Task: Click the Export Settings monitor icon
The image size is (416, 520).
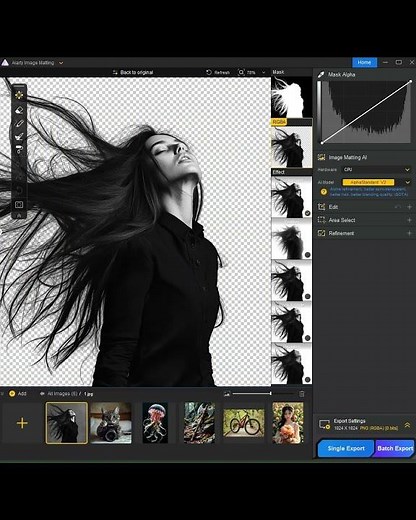Action: coord(324,425)
